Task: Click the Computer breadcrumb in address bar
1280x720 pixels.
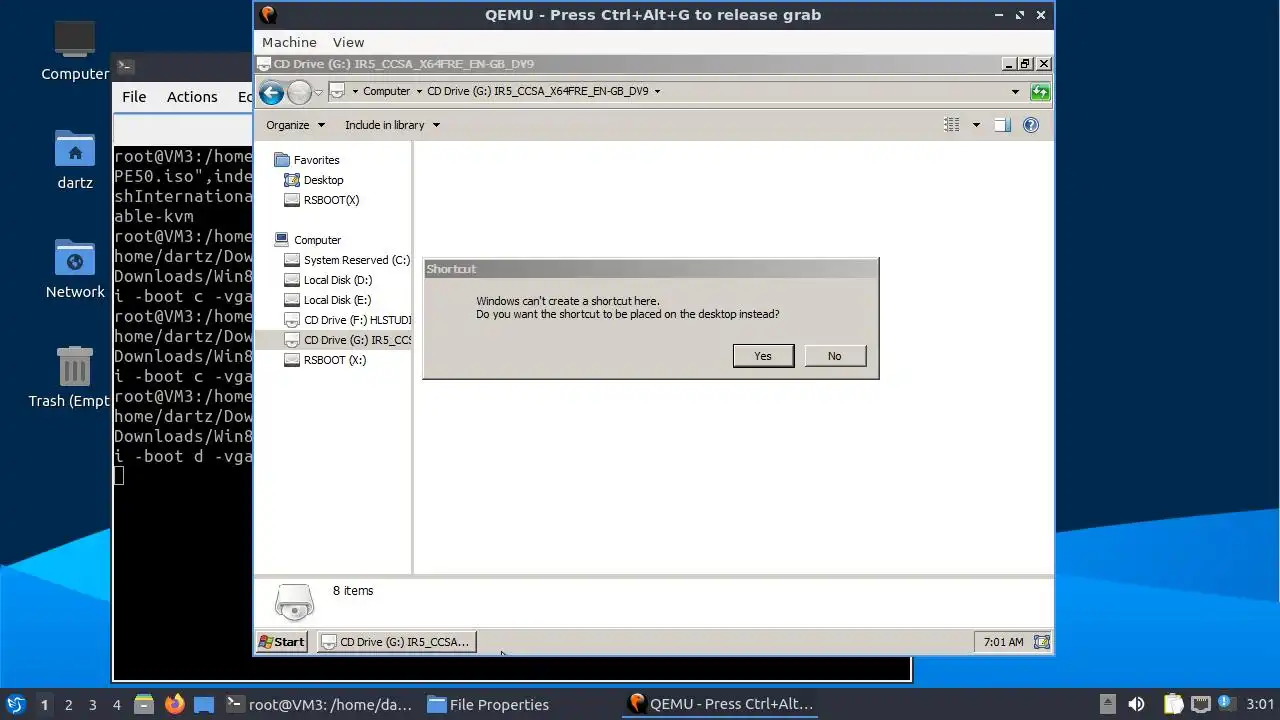Action: (386, 91)
